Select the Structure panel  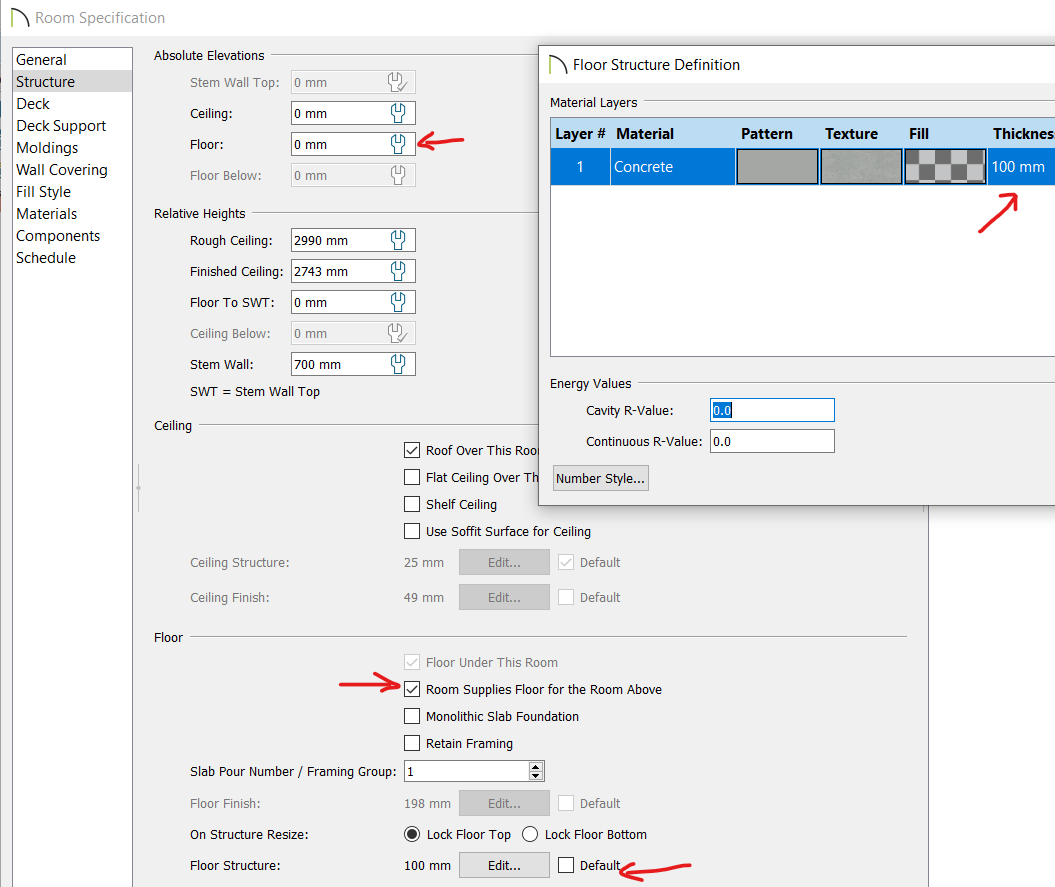pos(72,81)
